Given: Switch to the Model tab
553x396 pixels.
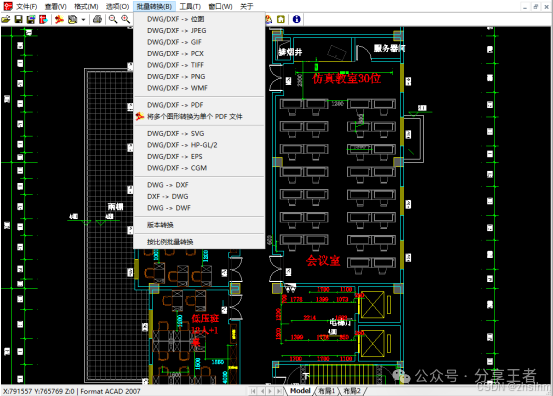Looking at the screenshot, I should click(x=300, y=391).
